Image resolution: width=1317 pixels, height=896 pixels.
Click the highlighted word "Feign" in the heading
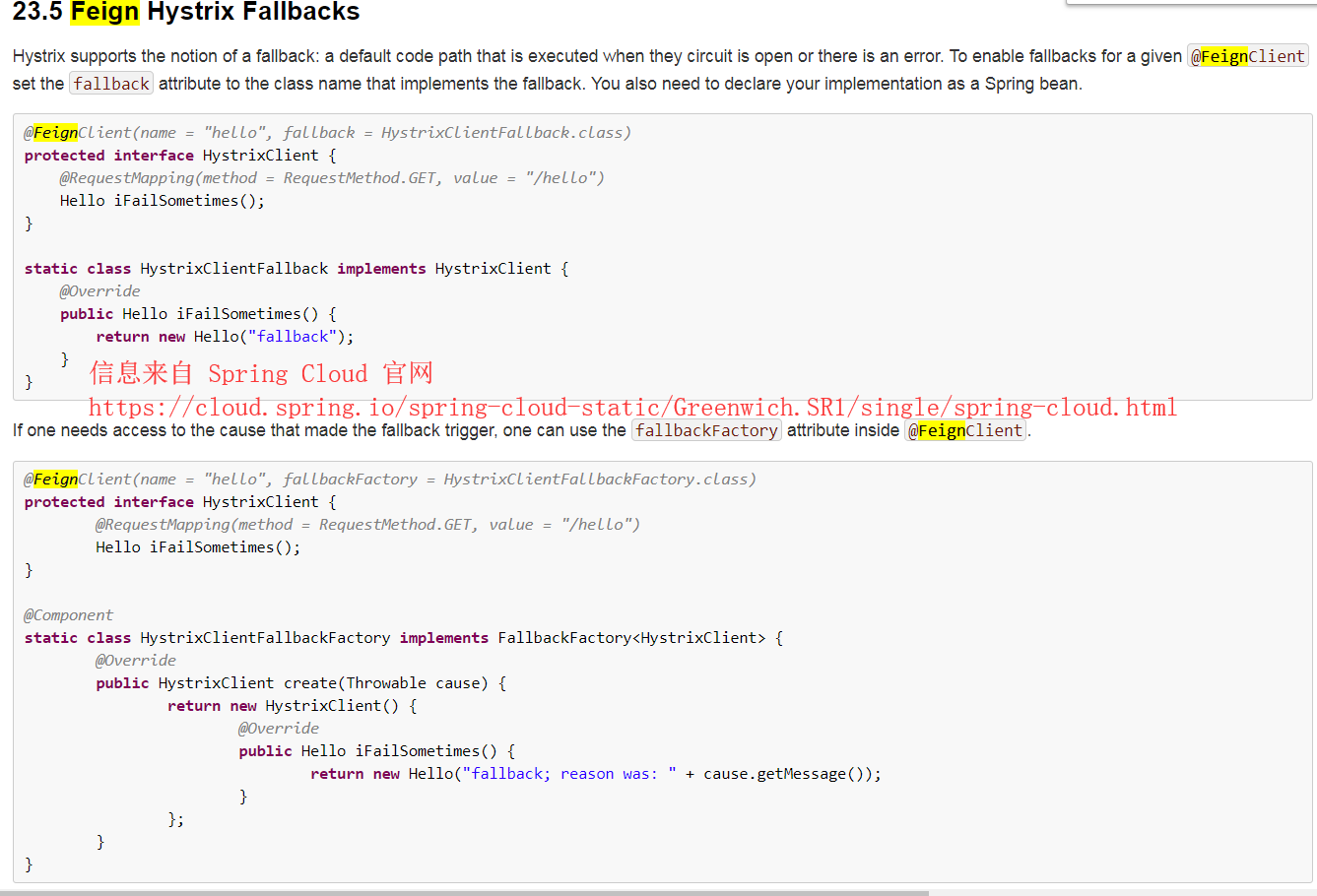point(104,12)
